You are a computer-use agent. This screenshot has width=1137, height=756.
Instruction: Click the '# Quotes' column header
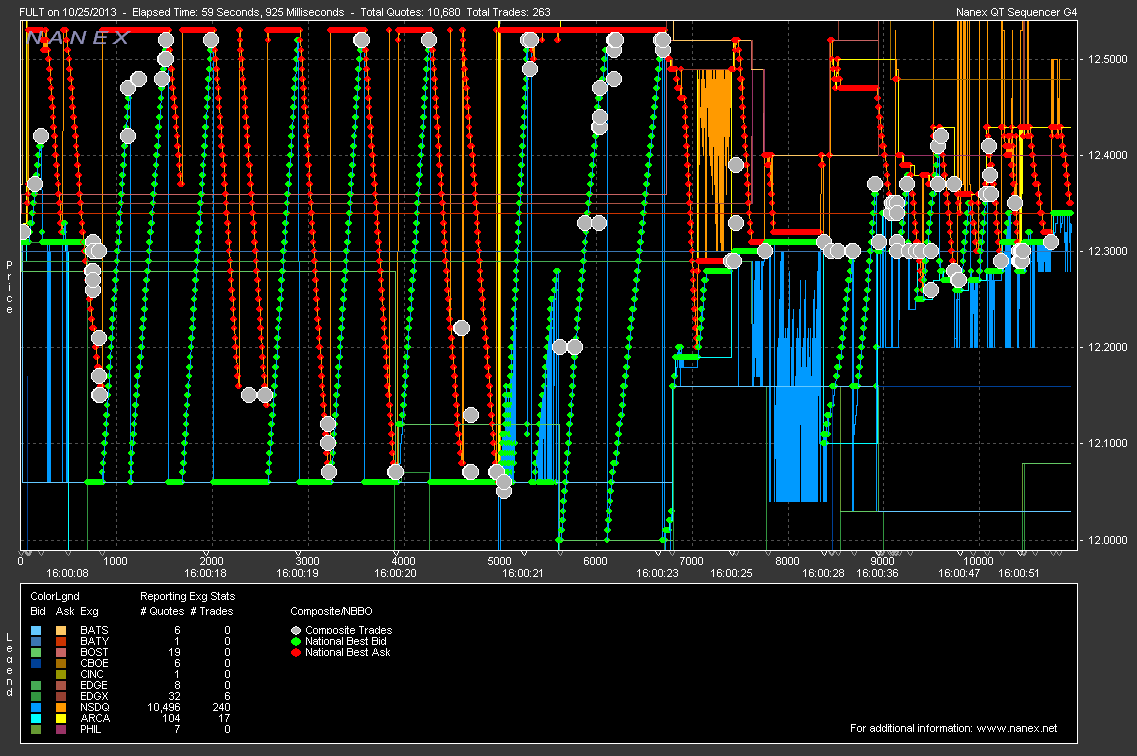click(x=162, y=611)
